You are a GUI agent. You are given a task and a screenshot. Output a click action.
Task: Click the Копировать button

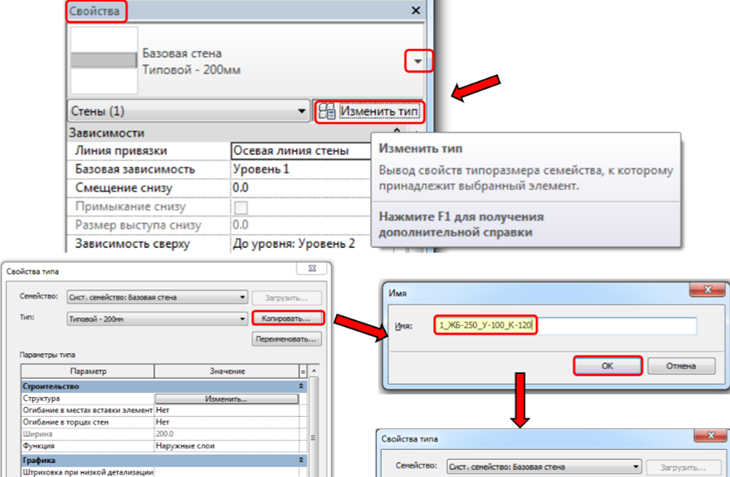coord(287,319)
